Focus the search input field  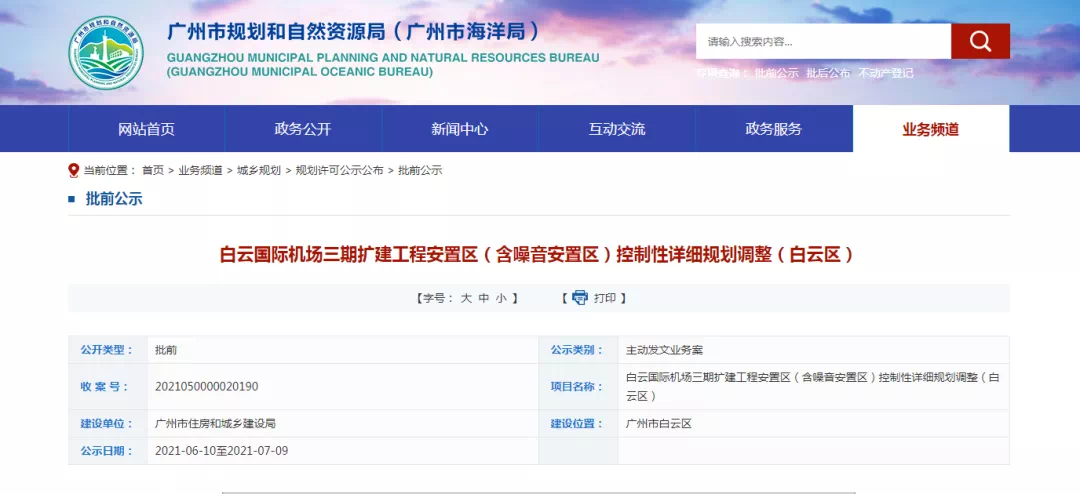point(822,42)
